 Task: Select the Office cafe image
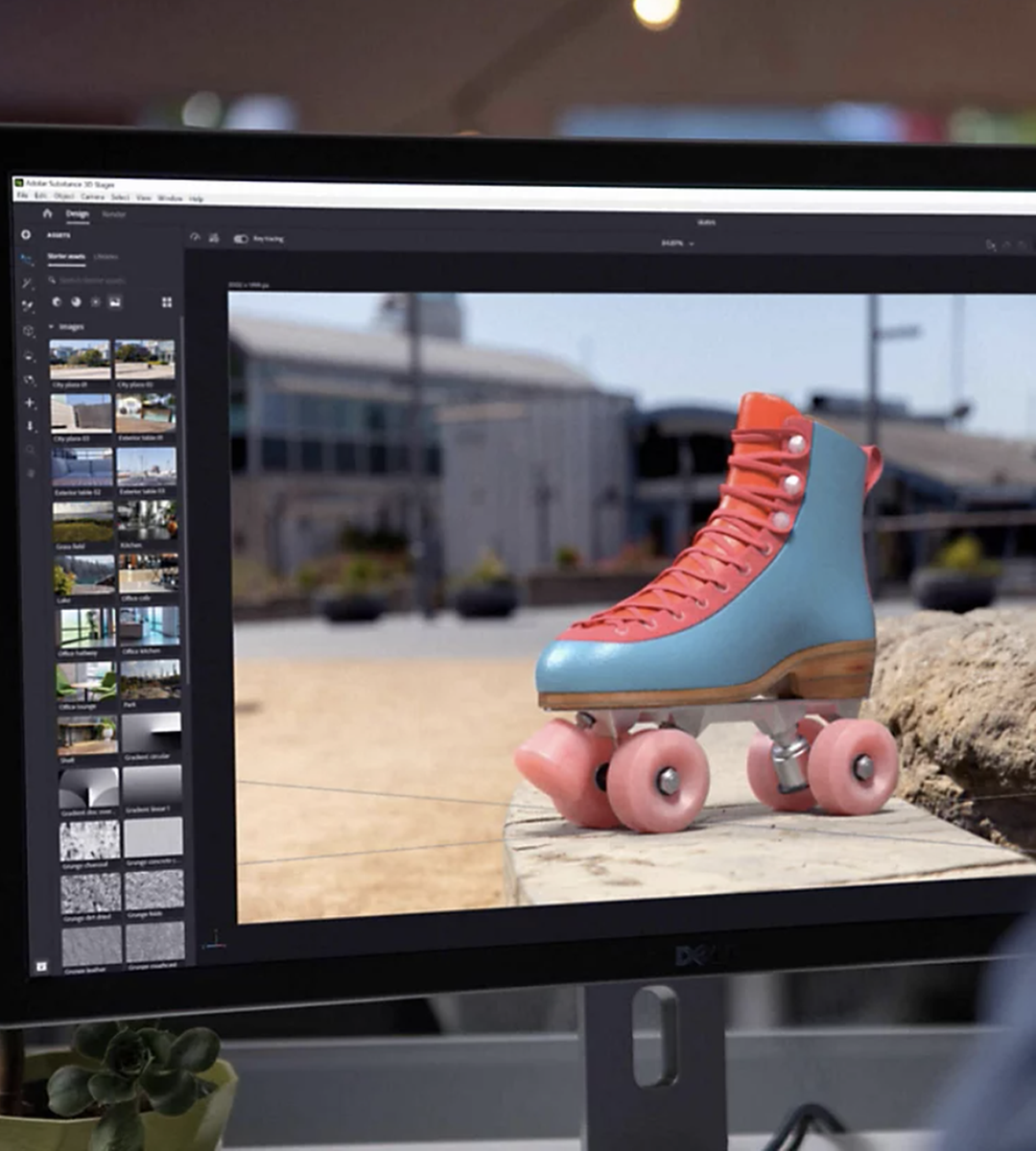point(149,574)
